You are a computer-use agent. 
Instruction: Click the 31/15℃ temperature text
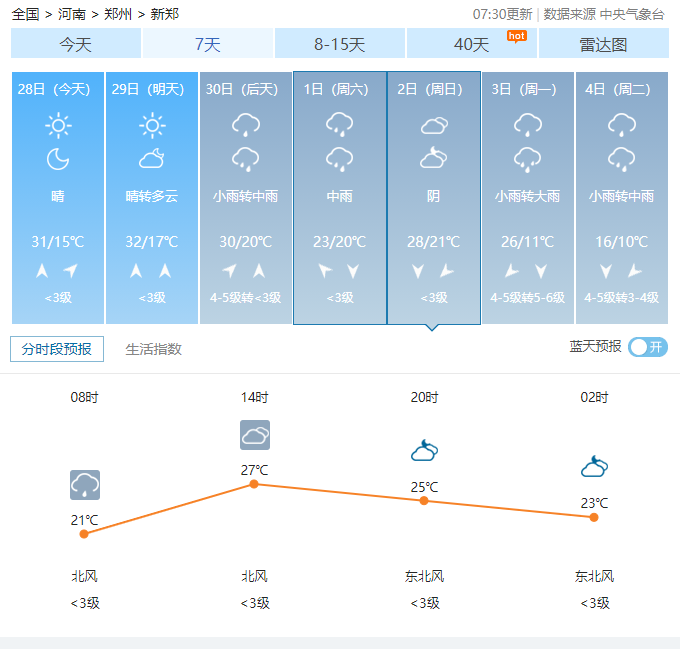point(58,241)
